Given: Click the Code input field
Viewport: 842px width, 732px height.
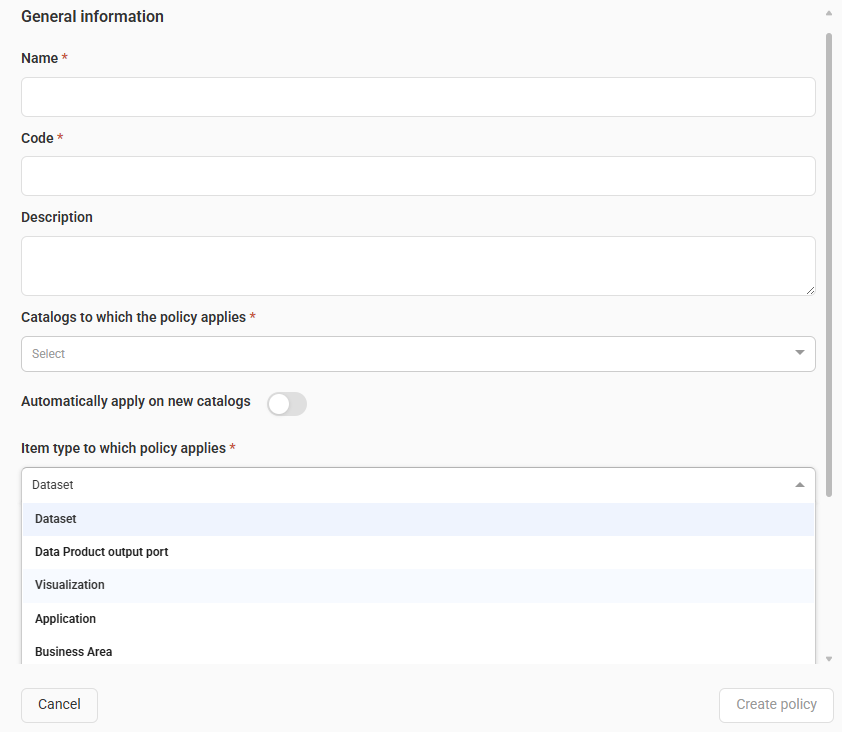Looking at the screenshot, I should tap(418, 176).
